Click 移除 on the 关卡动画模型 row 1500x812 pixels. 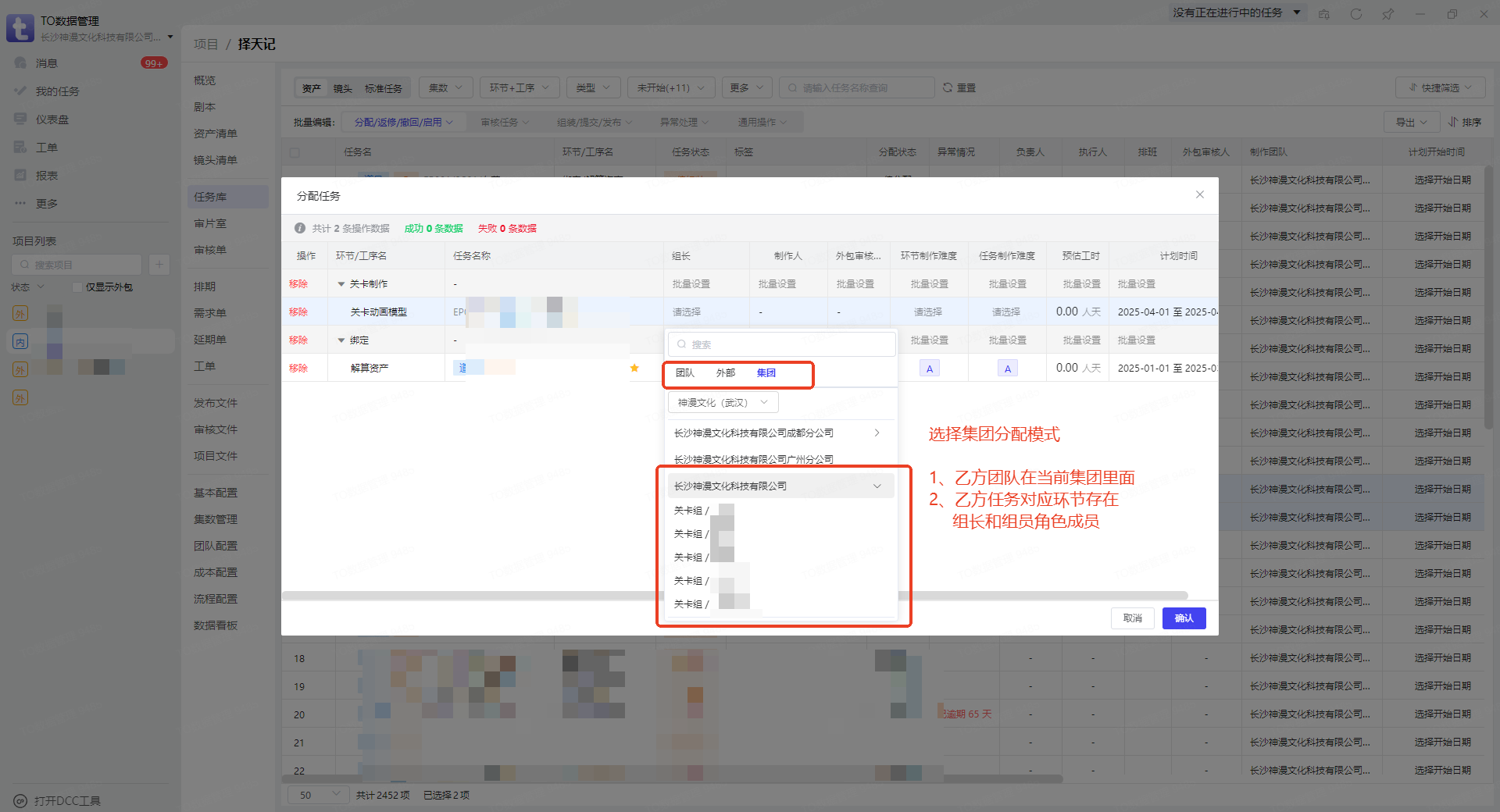click(x=298, y=312)
